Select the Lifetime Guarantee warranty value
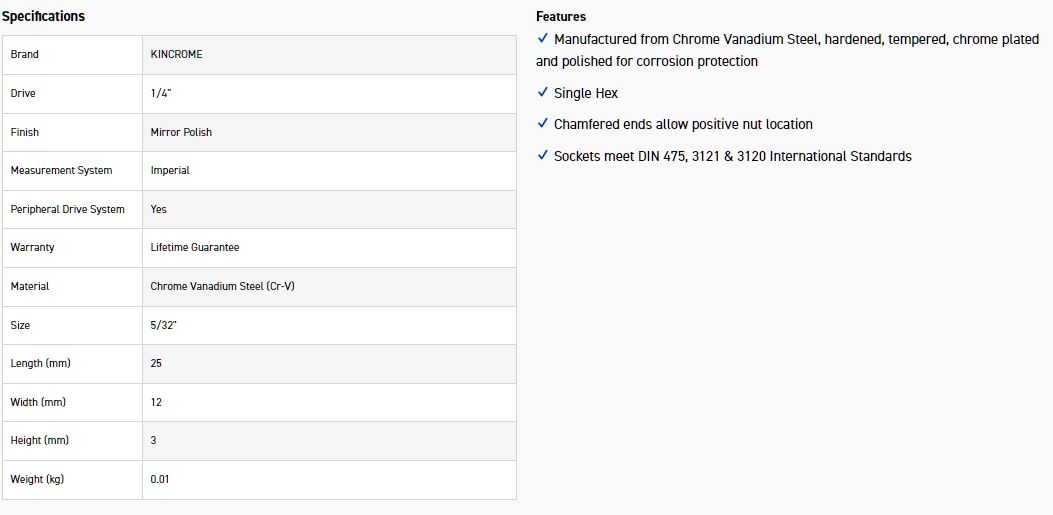 coord(195,247)
